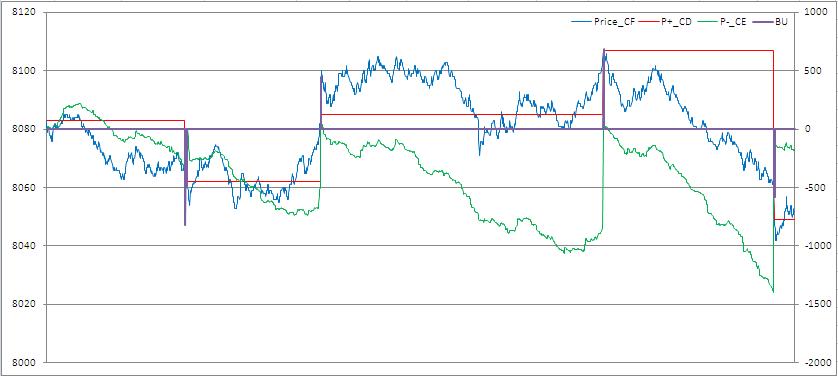The image size is (838, 376).
Task: Click the blue line key beside Price_CF
Action: click(x=582, y=22)
